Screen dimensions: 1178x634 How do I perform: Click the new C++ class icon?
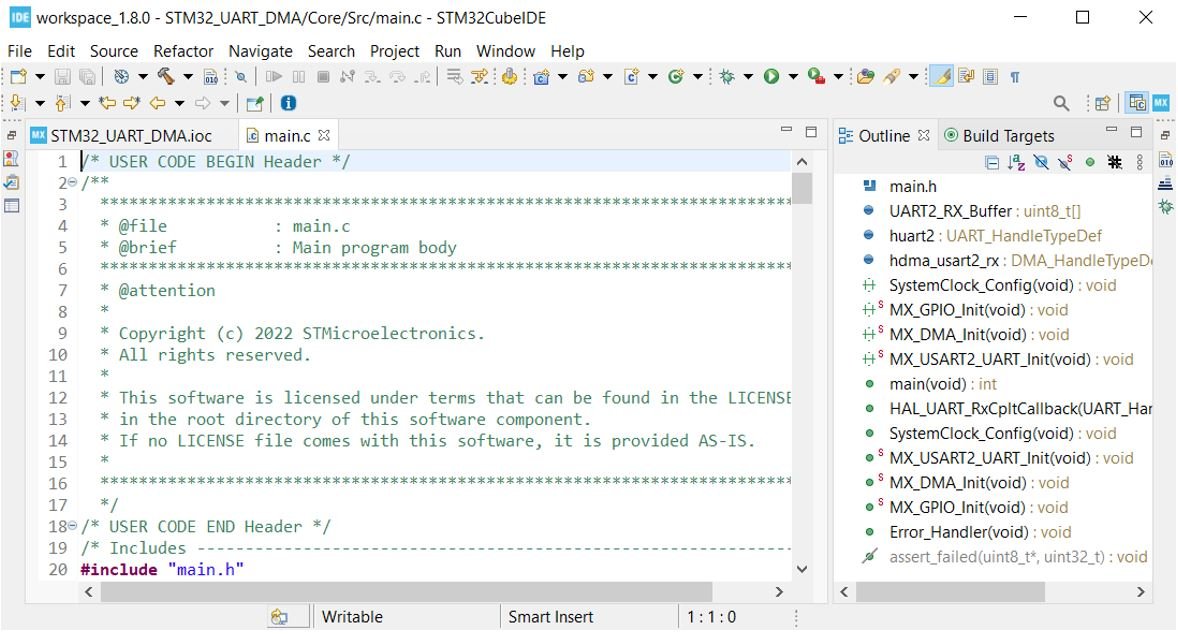click(675, 77)
